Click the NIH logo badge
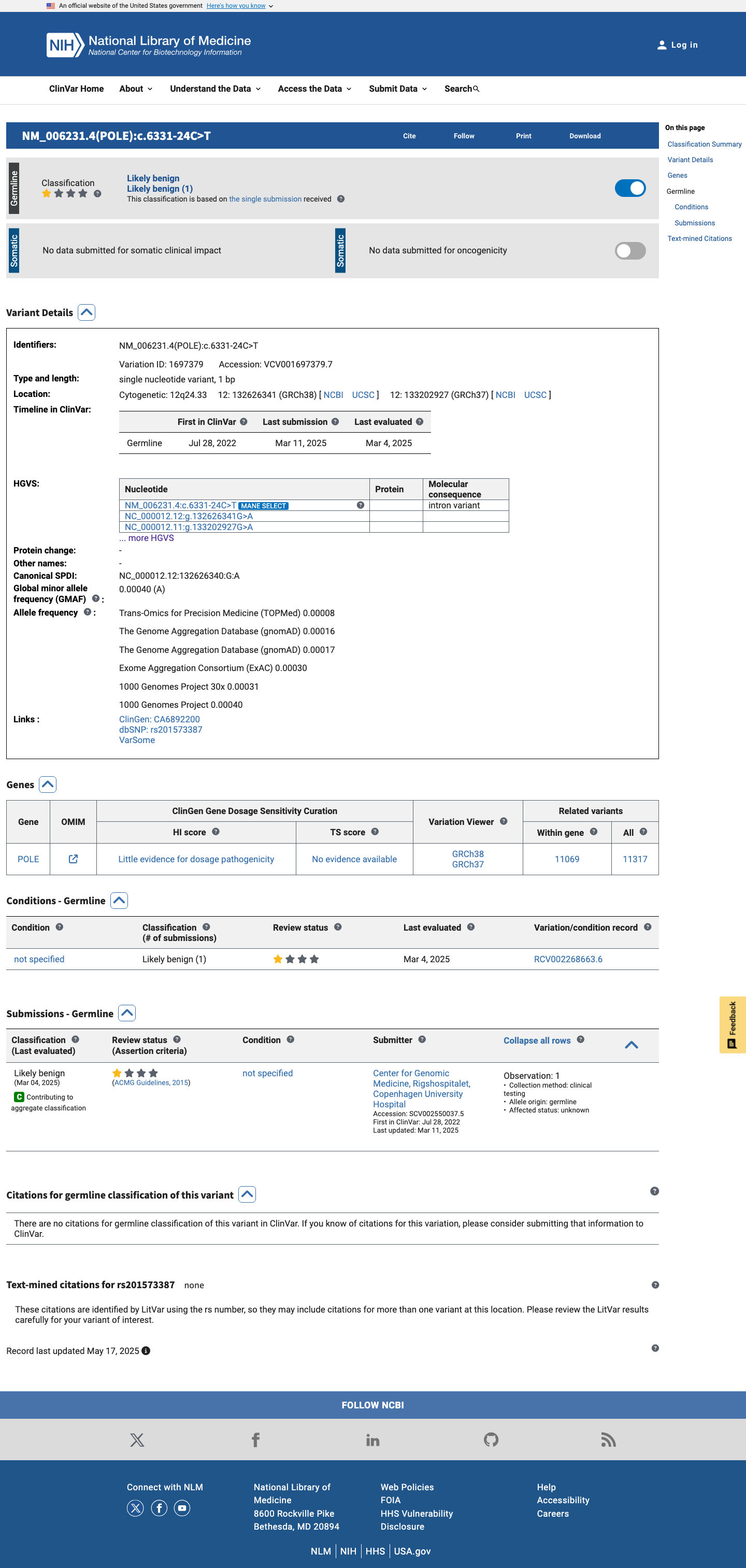The image size is (746, 1568). pos(65,45)
